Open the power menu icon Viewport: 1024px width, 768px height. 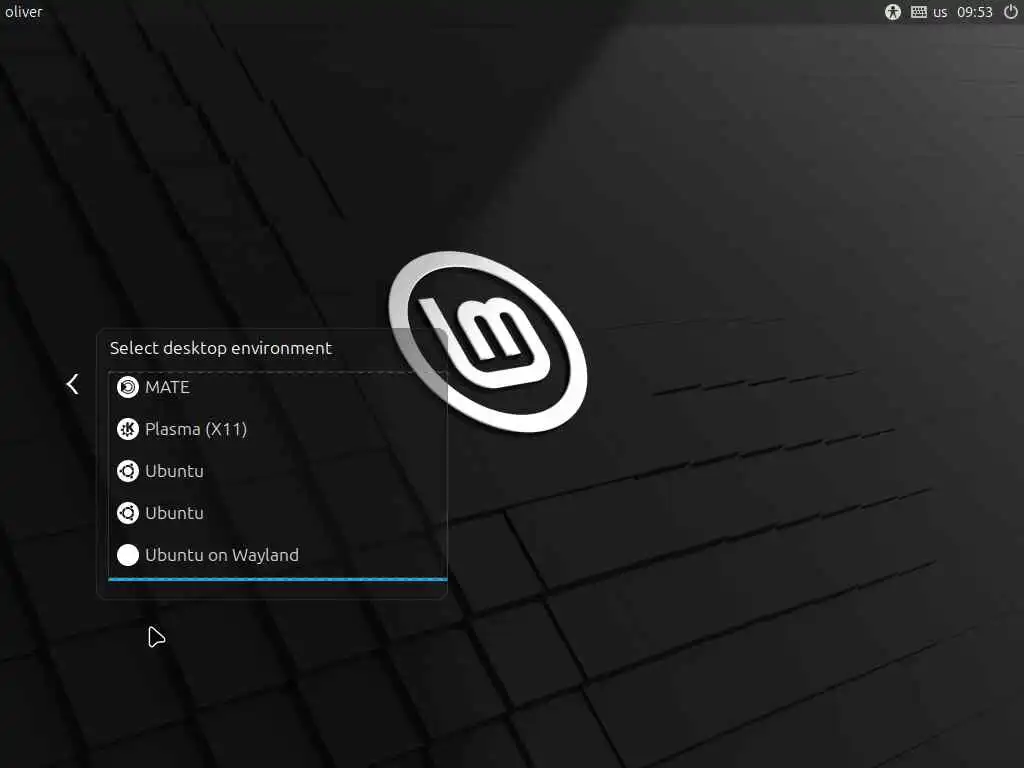pos(1010,12)
